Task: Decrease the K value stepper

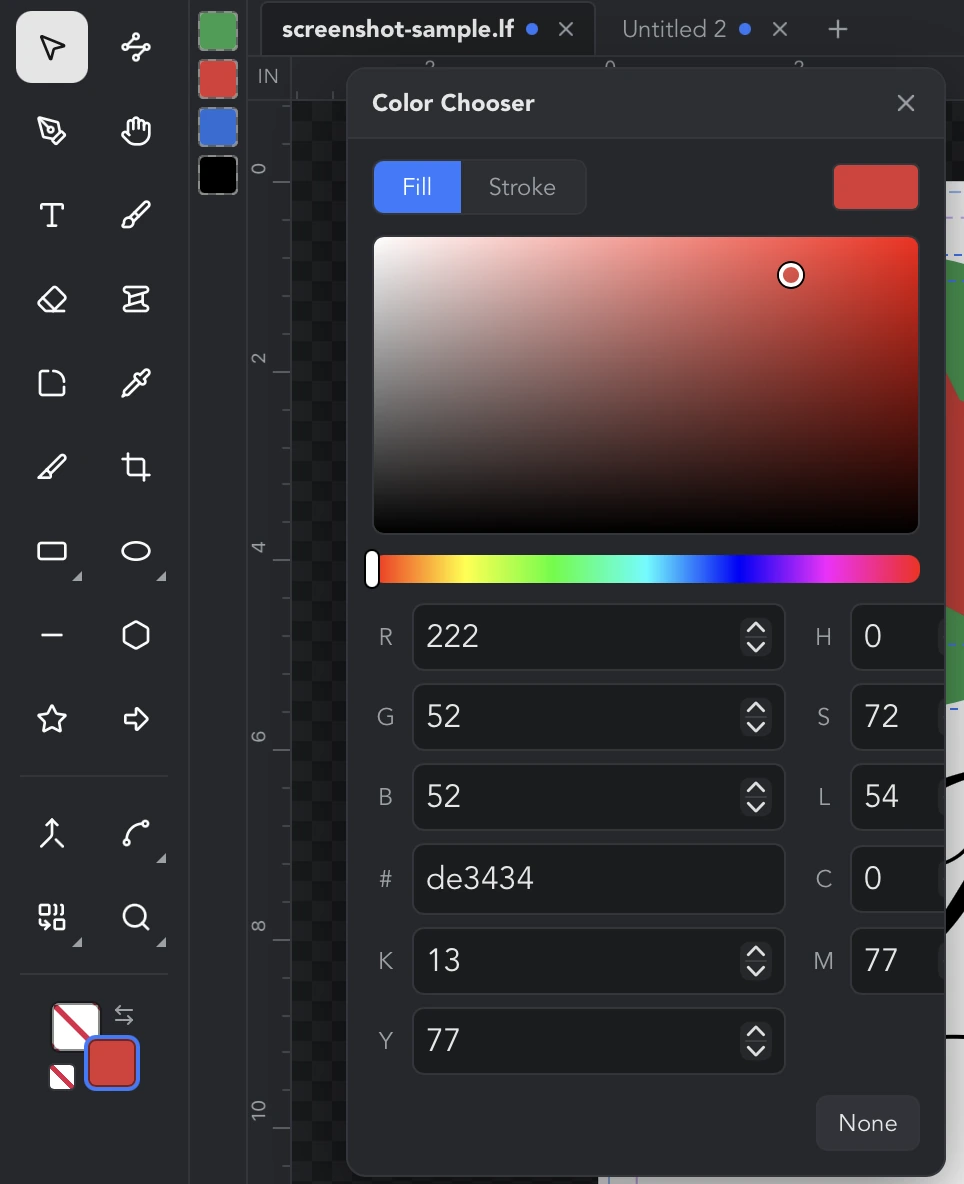Action: tap(756, 970)
